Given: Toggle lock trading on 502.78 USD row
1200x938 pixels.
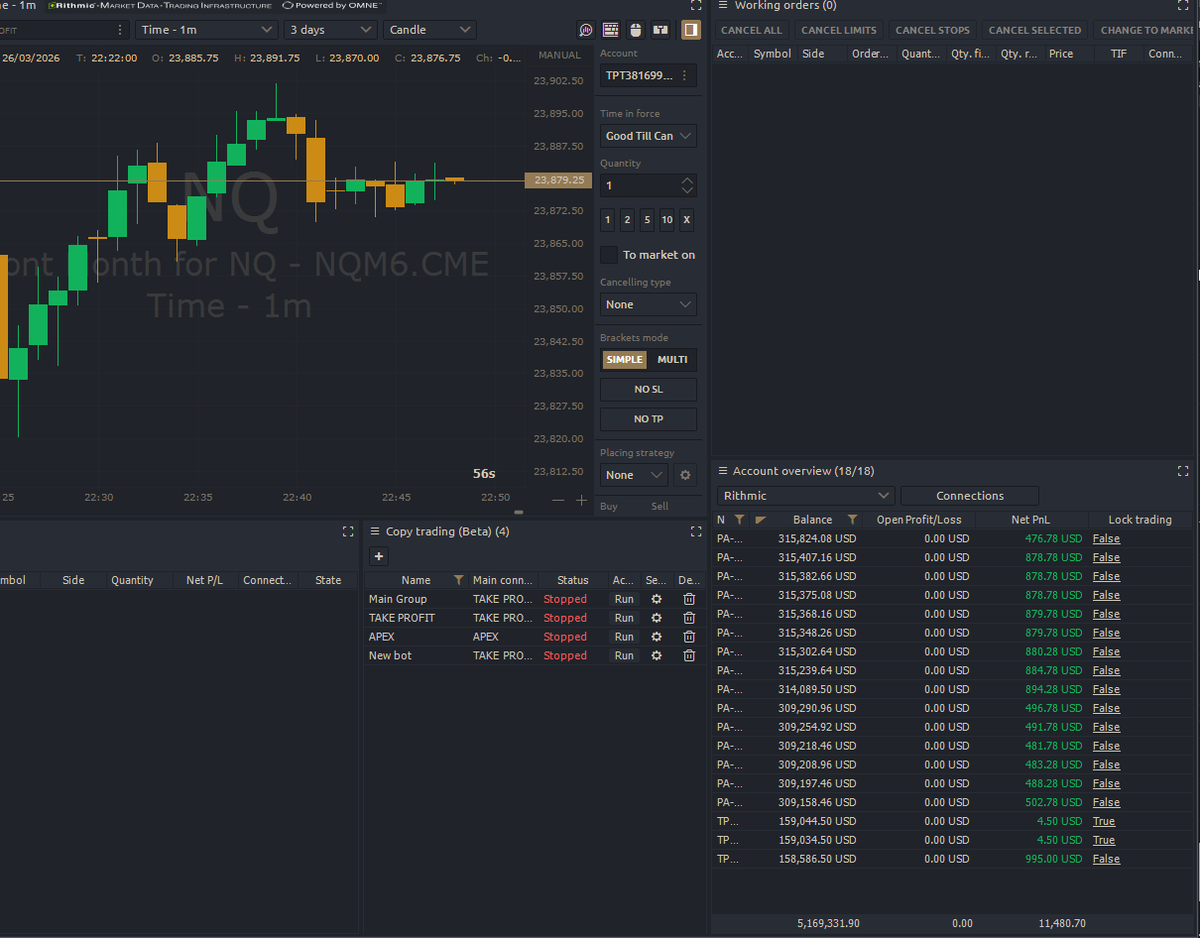Looking at the screenshot, I should point(1106,802).
